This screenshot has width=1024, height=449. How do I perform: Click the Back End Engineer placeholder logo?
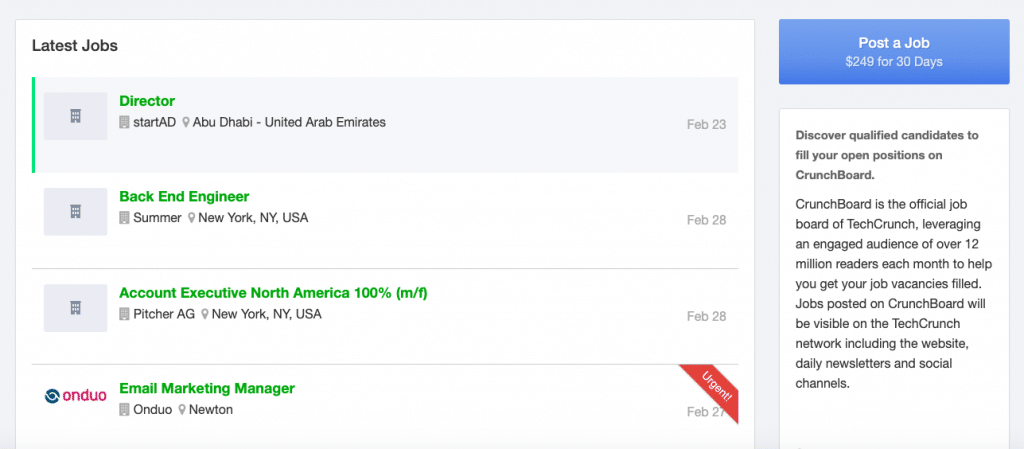pyautogui.click(x=75, y=211)
